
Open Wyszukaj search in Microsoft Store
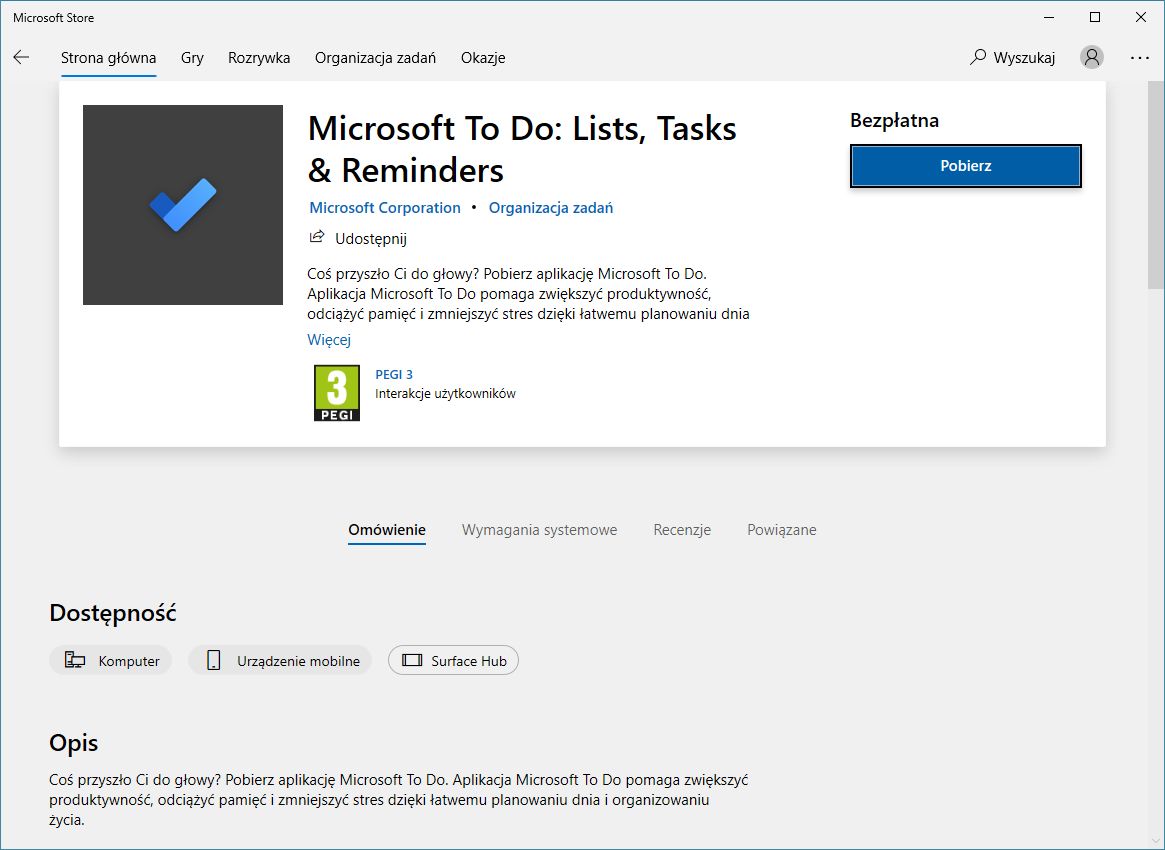(1014, 57)
